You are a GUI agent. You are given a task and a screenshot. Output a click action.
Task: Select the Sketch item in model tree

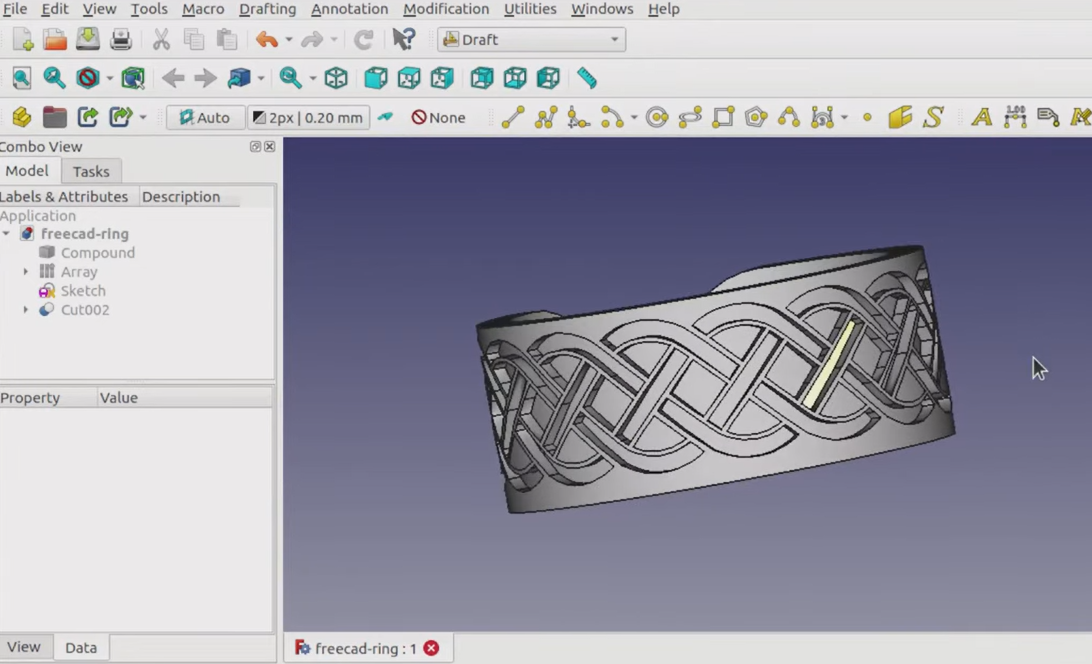(x=82, y=291)
